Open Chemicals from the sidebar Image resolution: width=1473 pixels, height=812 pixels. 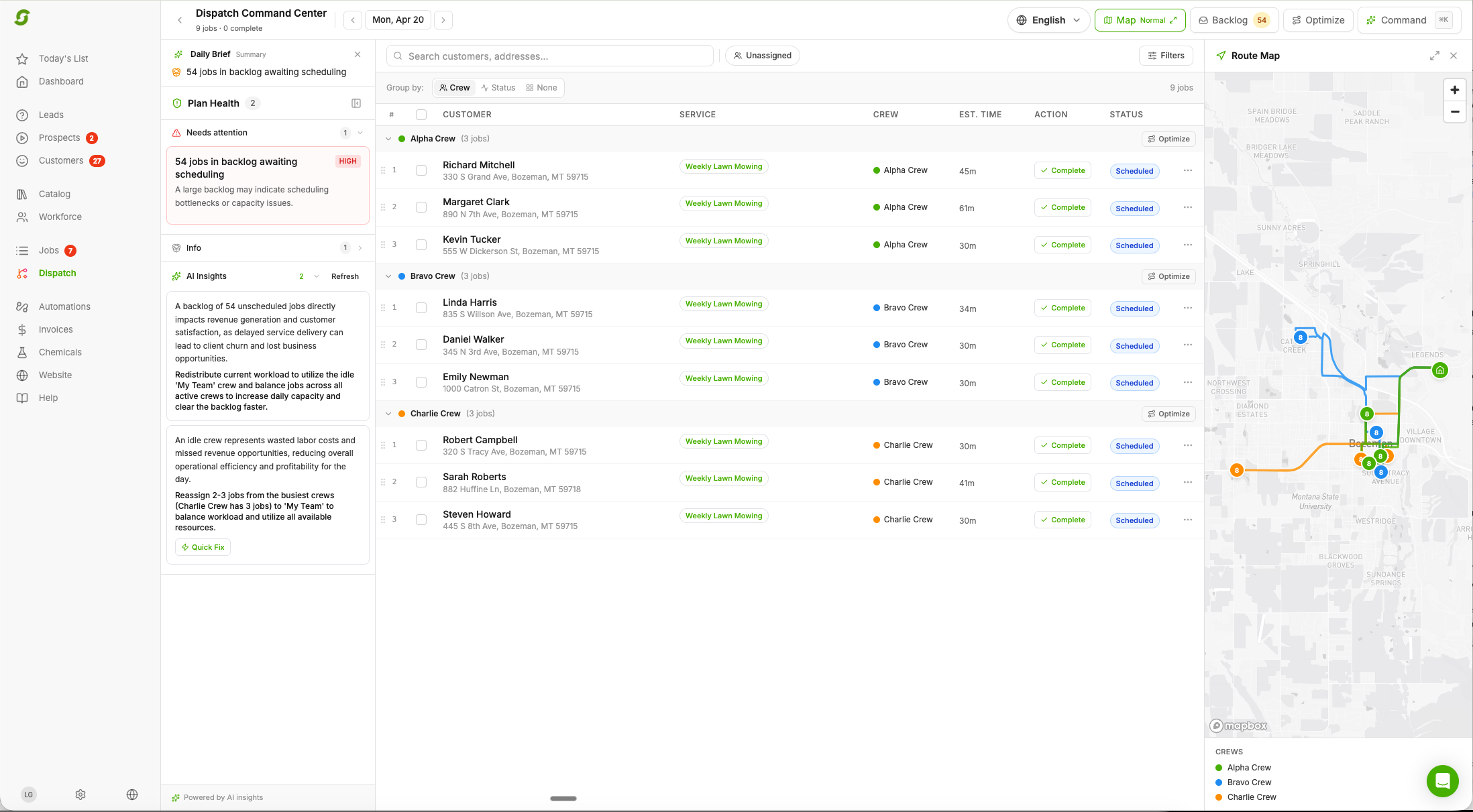coord(60,352)
